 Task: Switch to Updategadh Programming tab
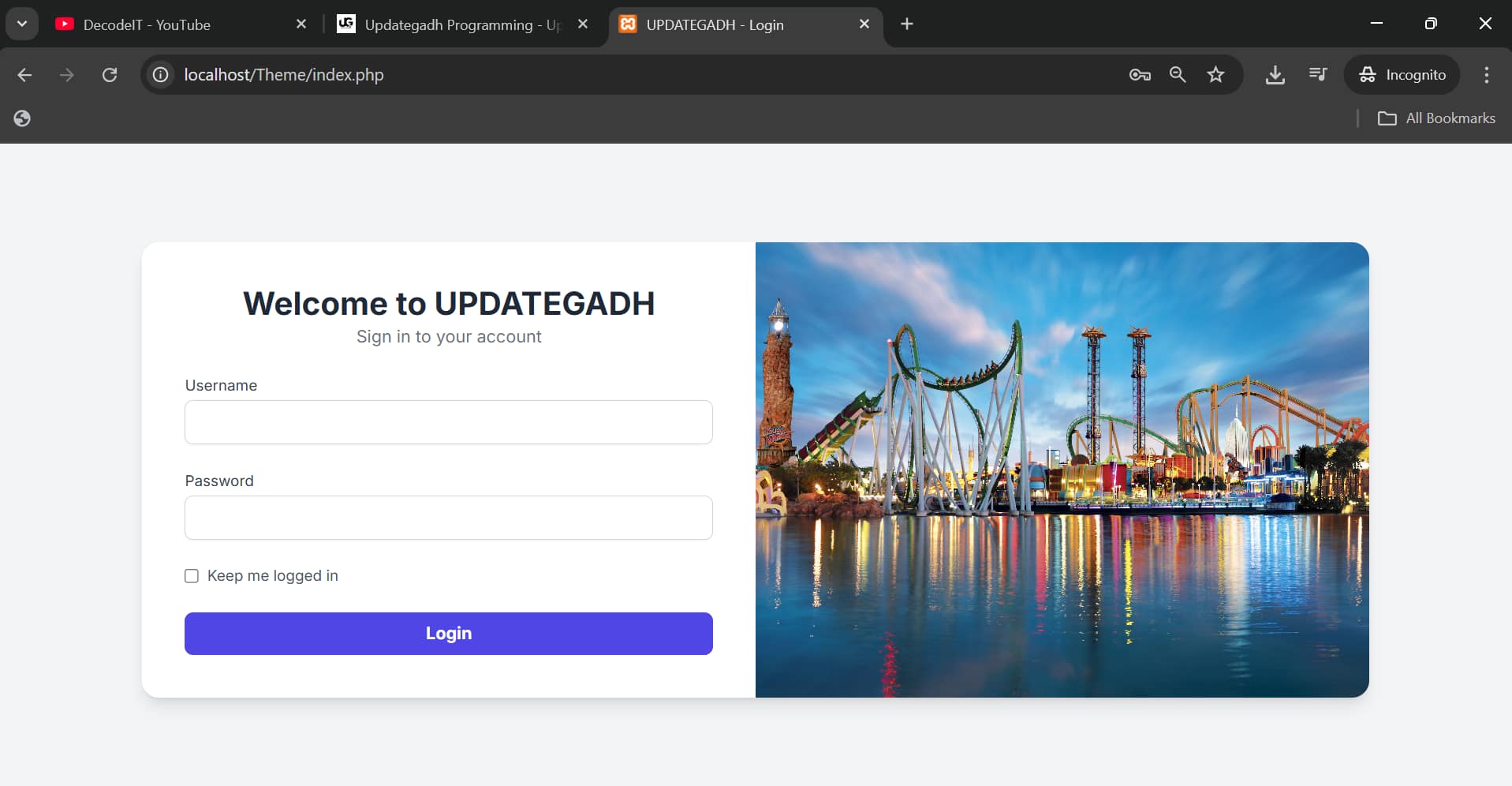(448, 24)
